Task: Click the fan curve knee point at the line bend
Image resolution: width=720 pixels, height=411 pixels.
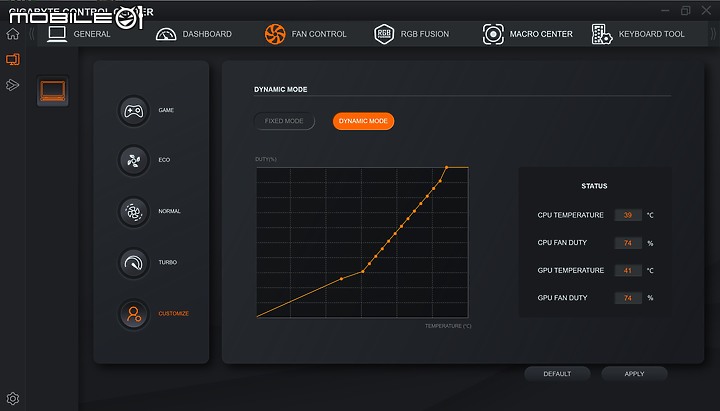Action: 363,271
